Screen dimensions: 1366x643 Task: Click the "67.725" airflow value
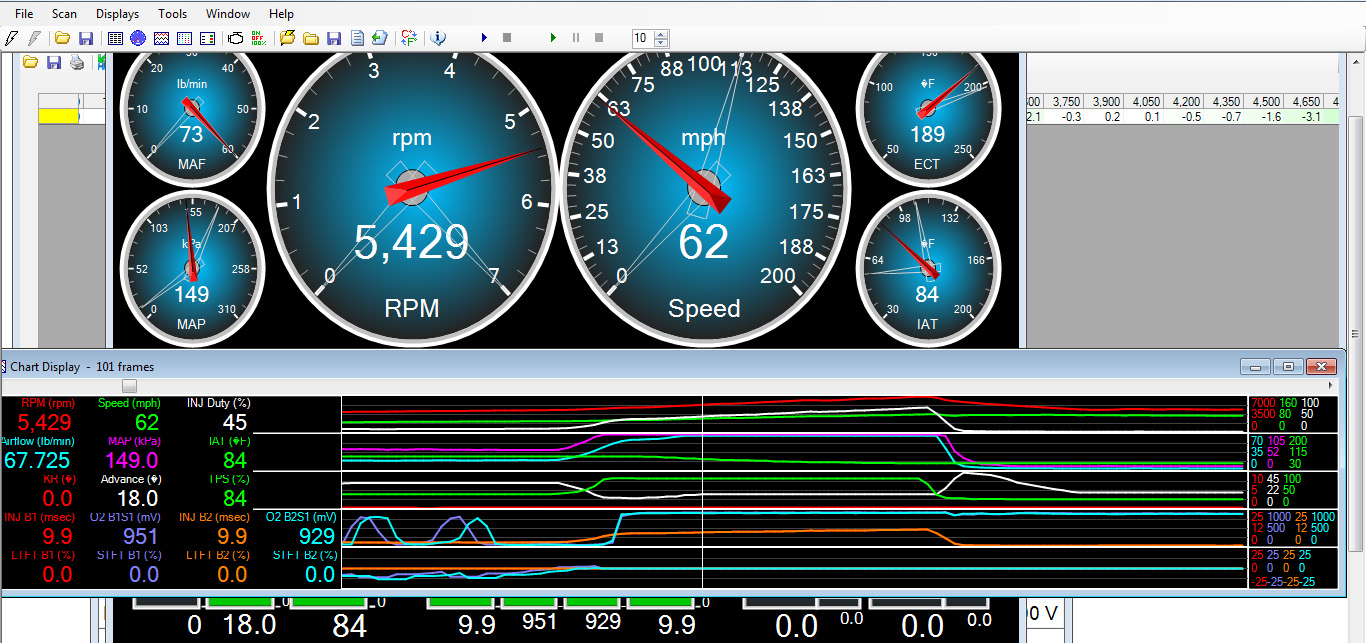pyautogui.click(x=37, y=460)
